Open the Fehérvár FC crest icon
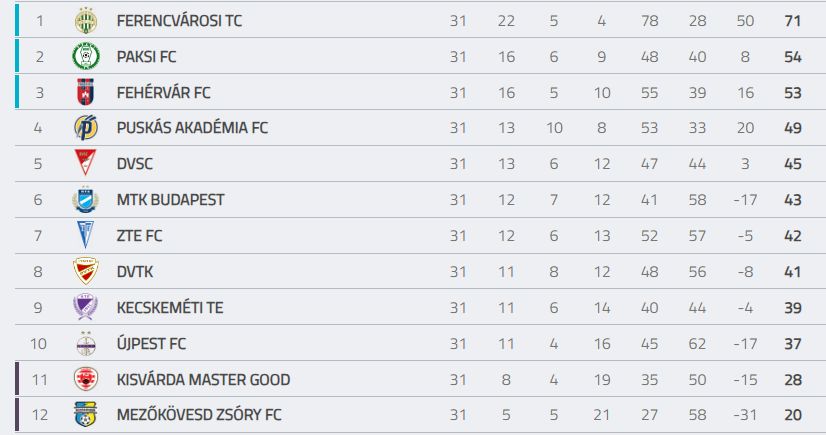This screenshot has height=435, width=826. click(x=85, y=92)
